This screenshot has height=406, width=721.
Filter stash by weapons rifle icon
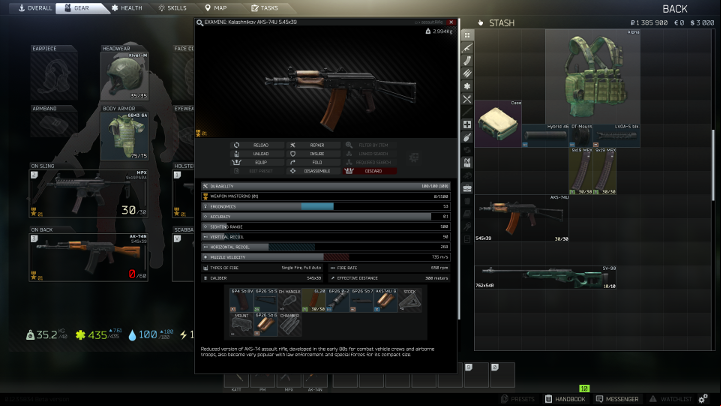click(x=467, y=48)
